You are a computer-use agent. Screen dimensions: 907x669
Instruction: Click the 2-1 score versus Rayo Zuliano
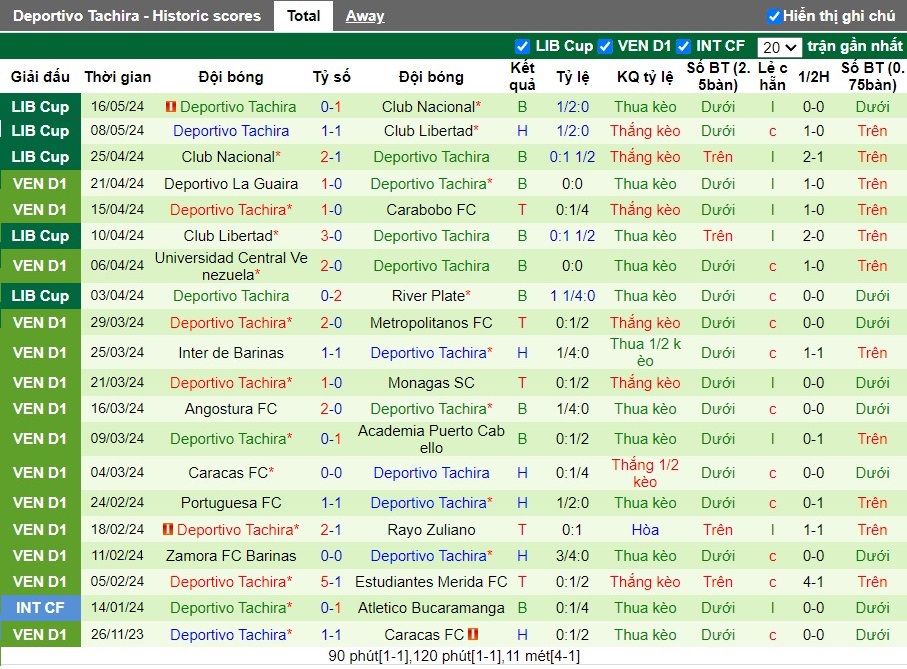pyautogui.click(x=331, y=530)
